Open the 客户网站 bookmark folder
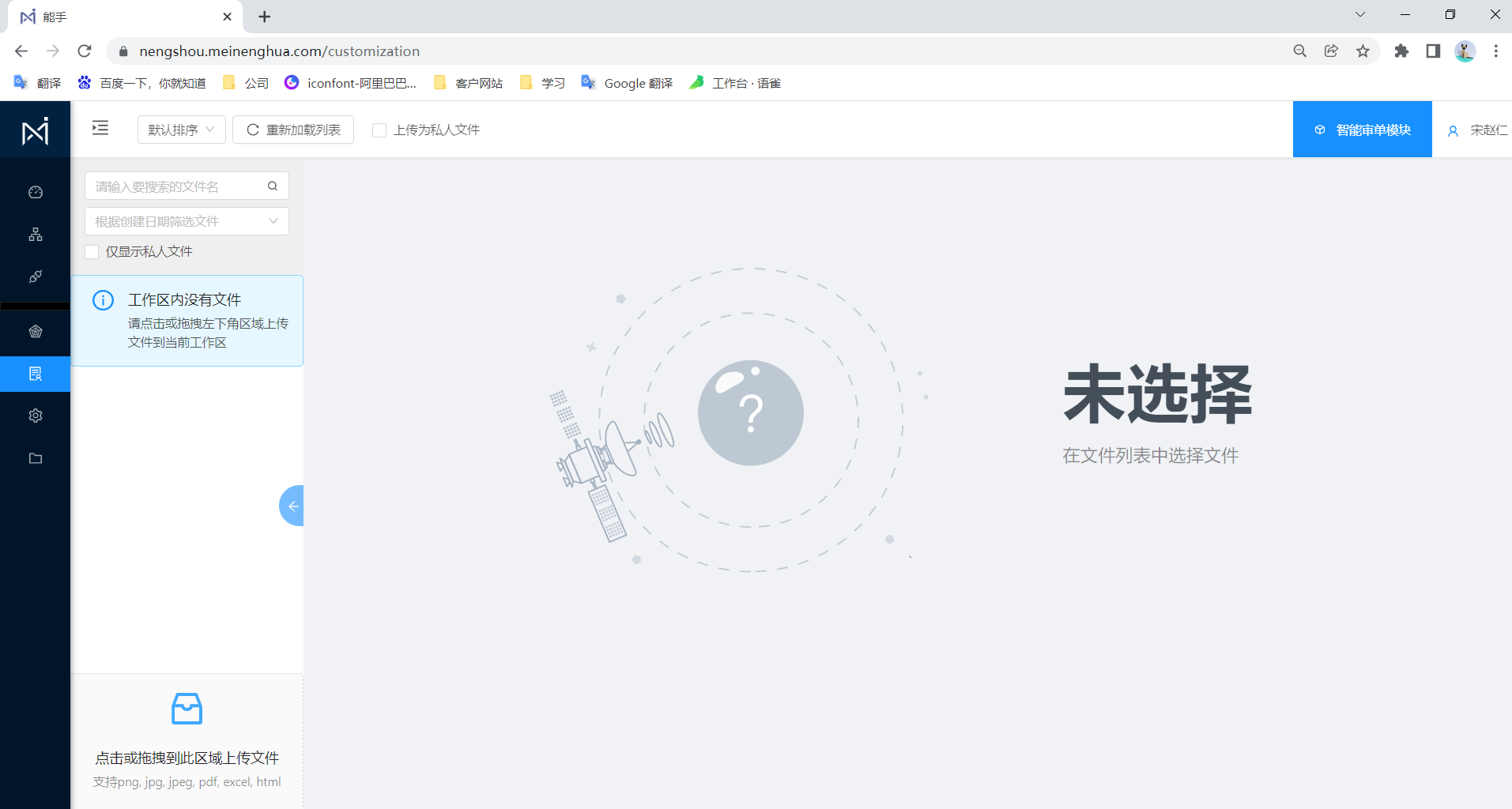This screenshot has height=809, width=1512. pyautogui.click(x=469, y=83)
